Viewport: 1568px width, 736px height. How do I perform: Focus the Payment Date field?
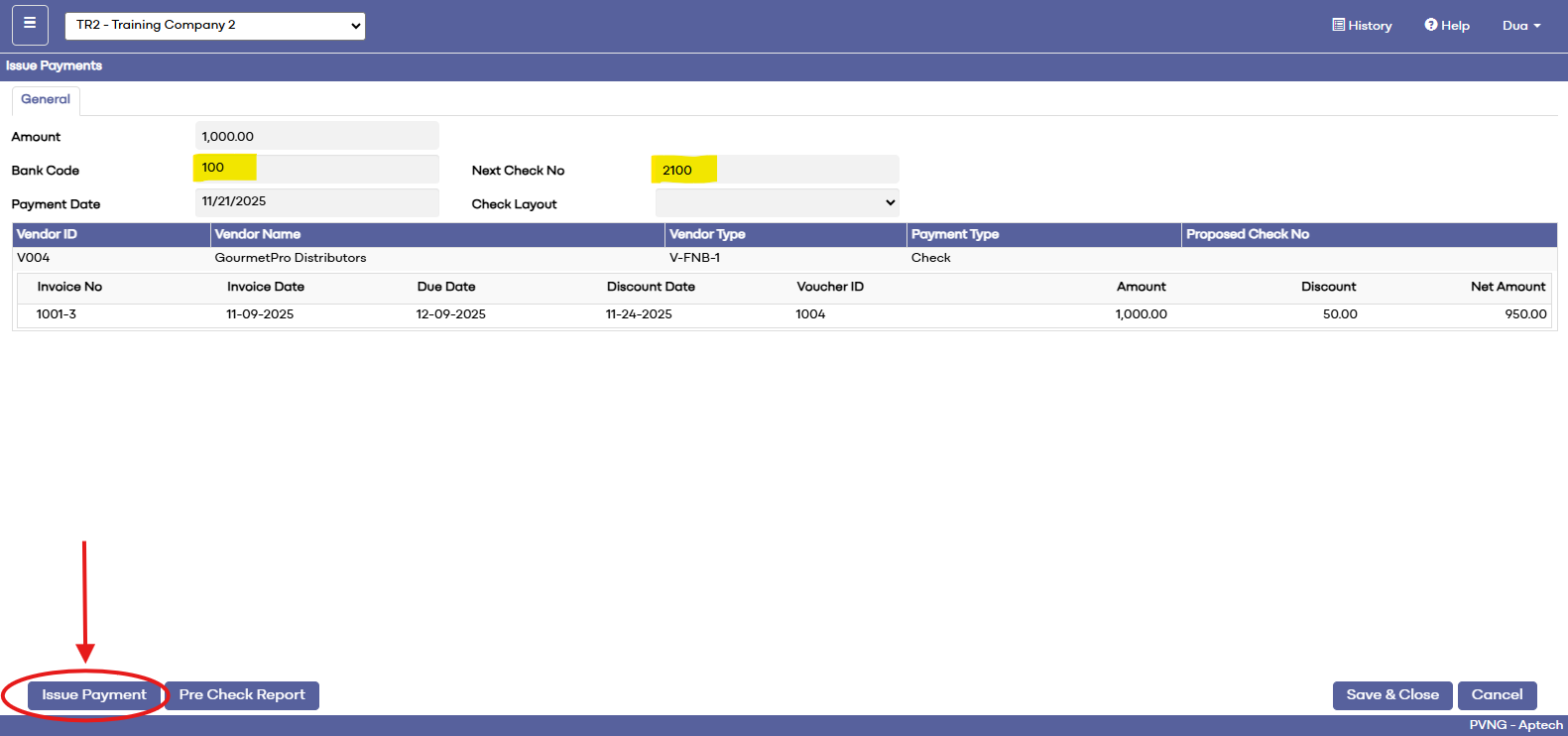317,202
